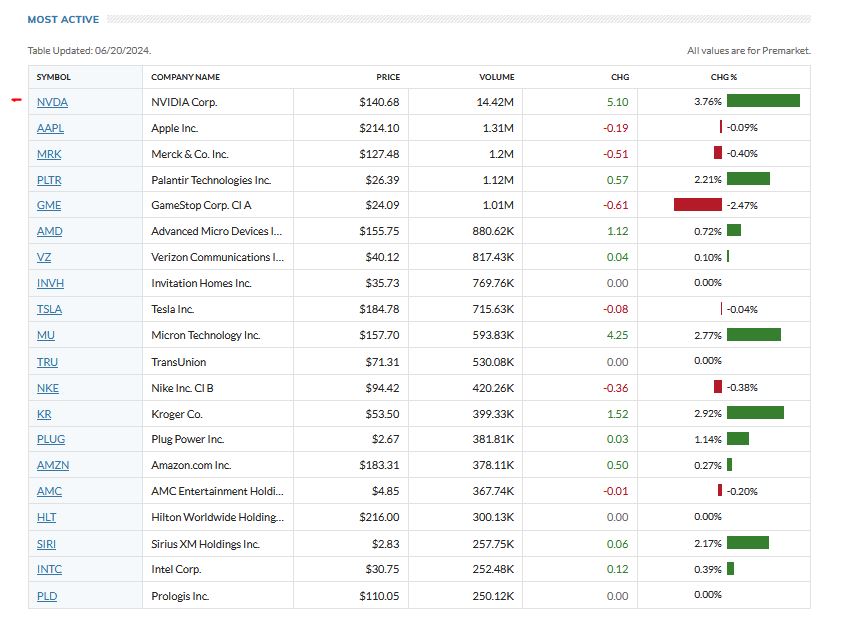Sort table by the VOLUME column header
Viewport: 858px width, 618px height.
496,77
